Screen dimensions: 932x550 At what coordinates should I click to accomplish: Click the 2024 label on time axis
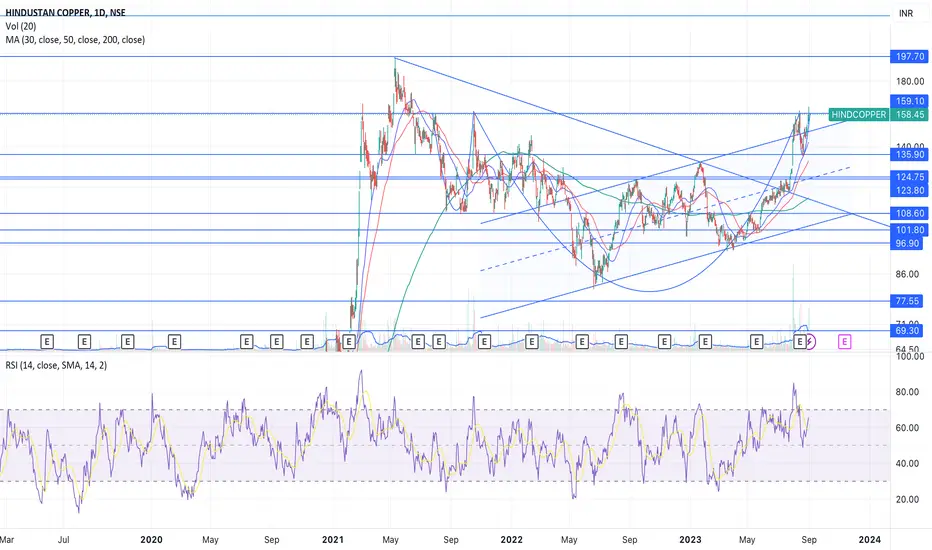pos(870,540)
